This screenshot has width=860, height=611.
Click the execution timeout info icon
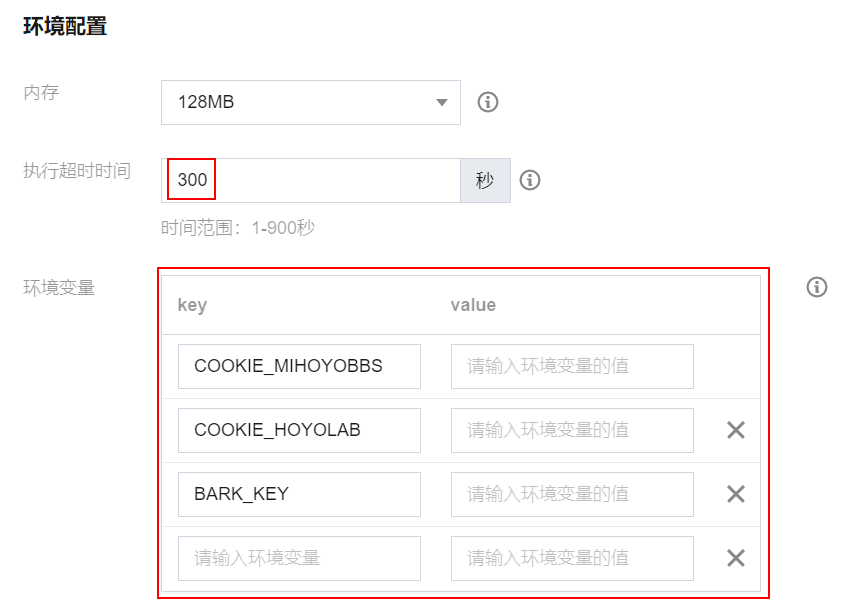(x=530, y=180)
